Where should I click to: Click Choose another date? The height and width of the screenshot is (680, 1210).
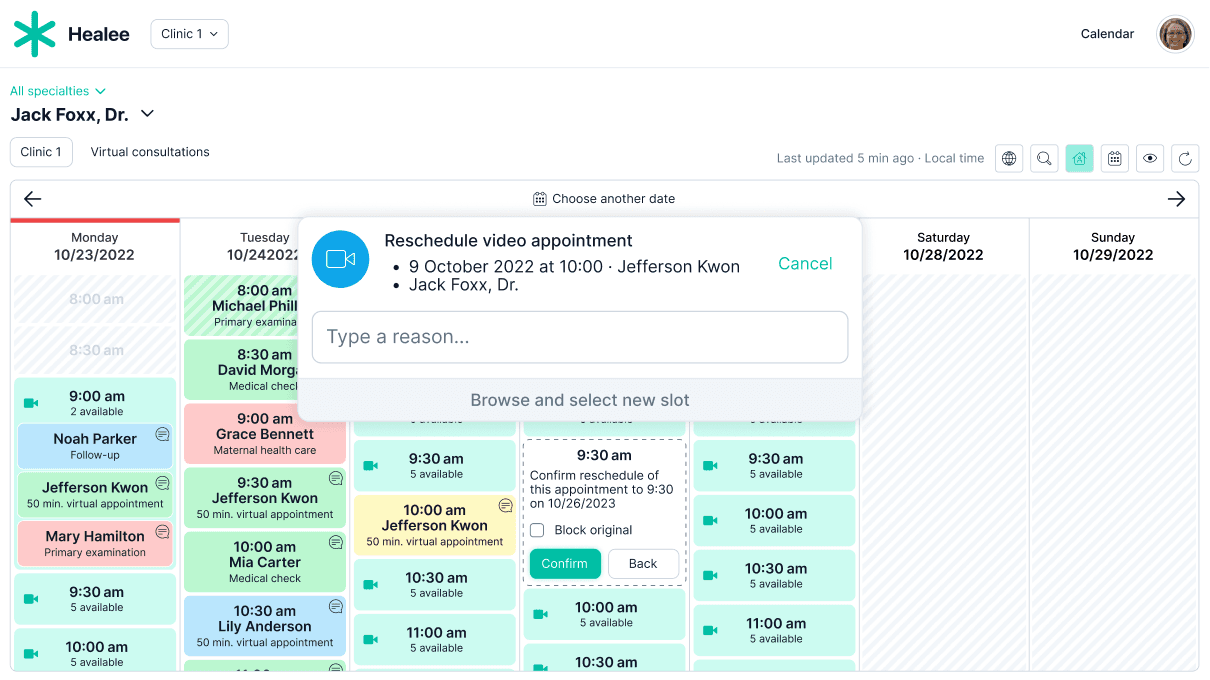click(604, 199)
